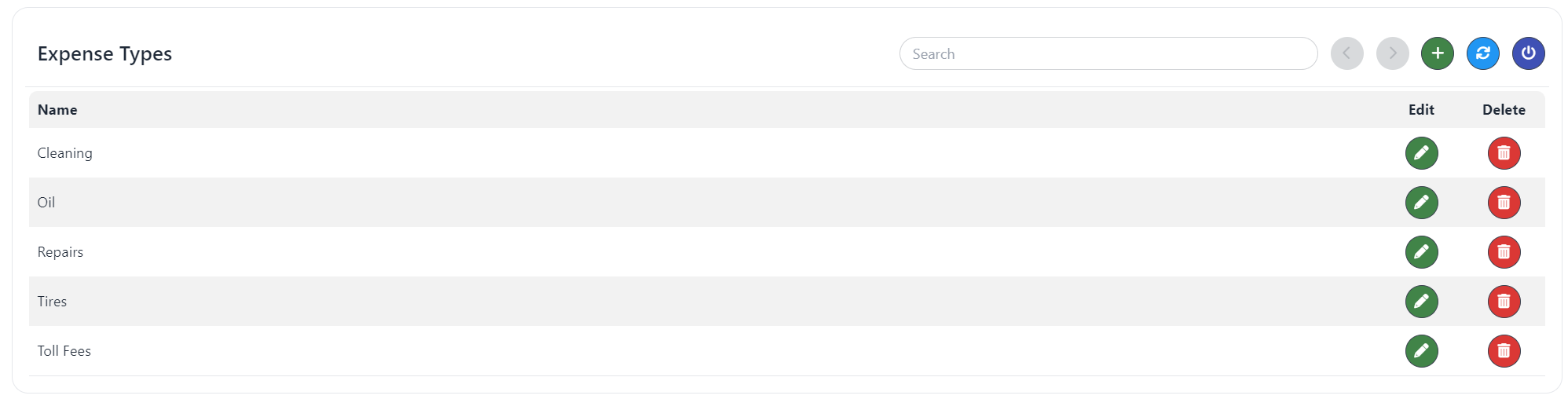
Task: Click the dark blue power icon
Action: [x=1528, y=53]
